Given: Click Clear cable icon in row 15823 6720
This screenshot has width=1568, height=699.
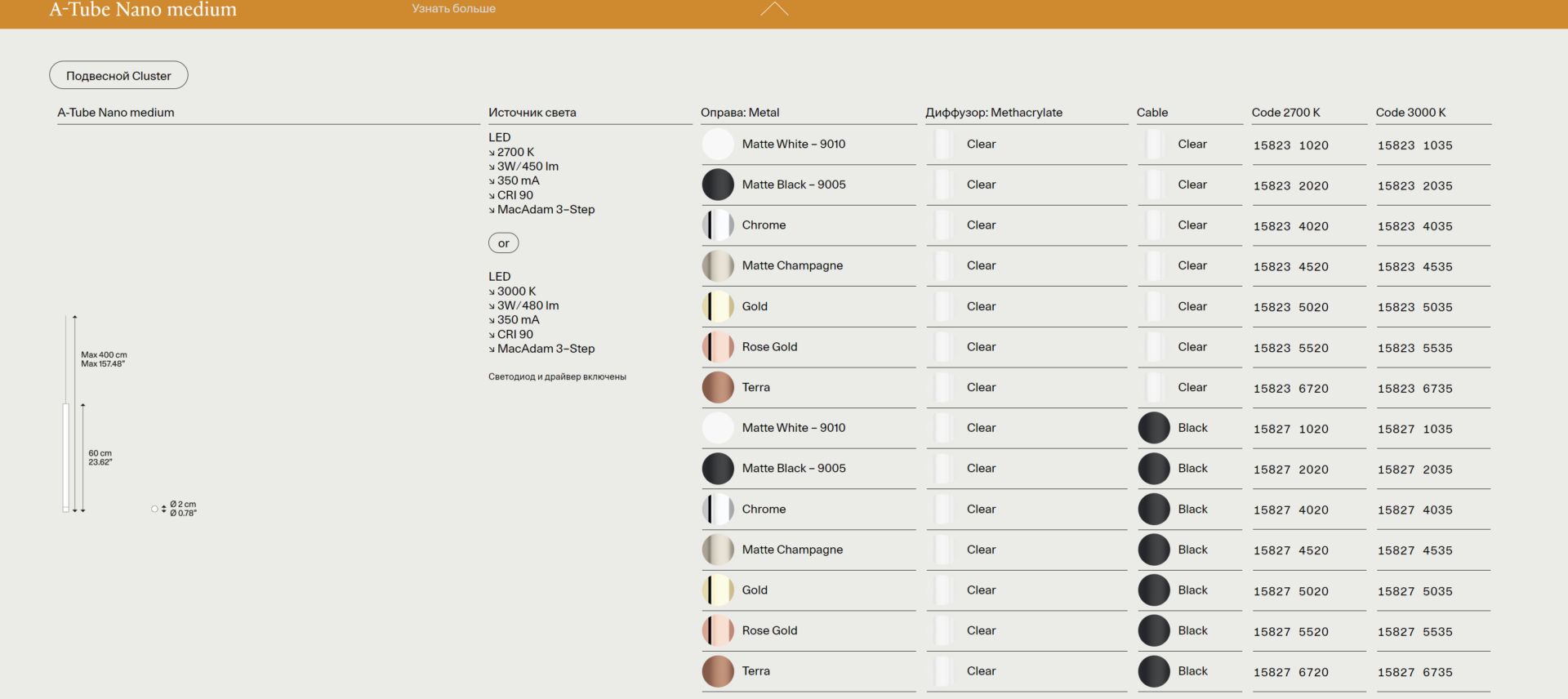Looking at the screenshot, I should point(1154,387).
